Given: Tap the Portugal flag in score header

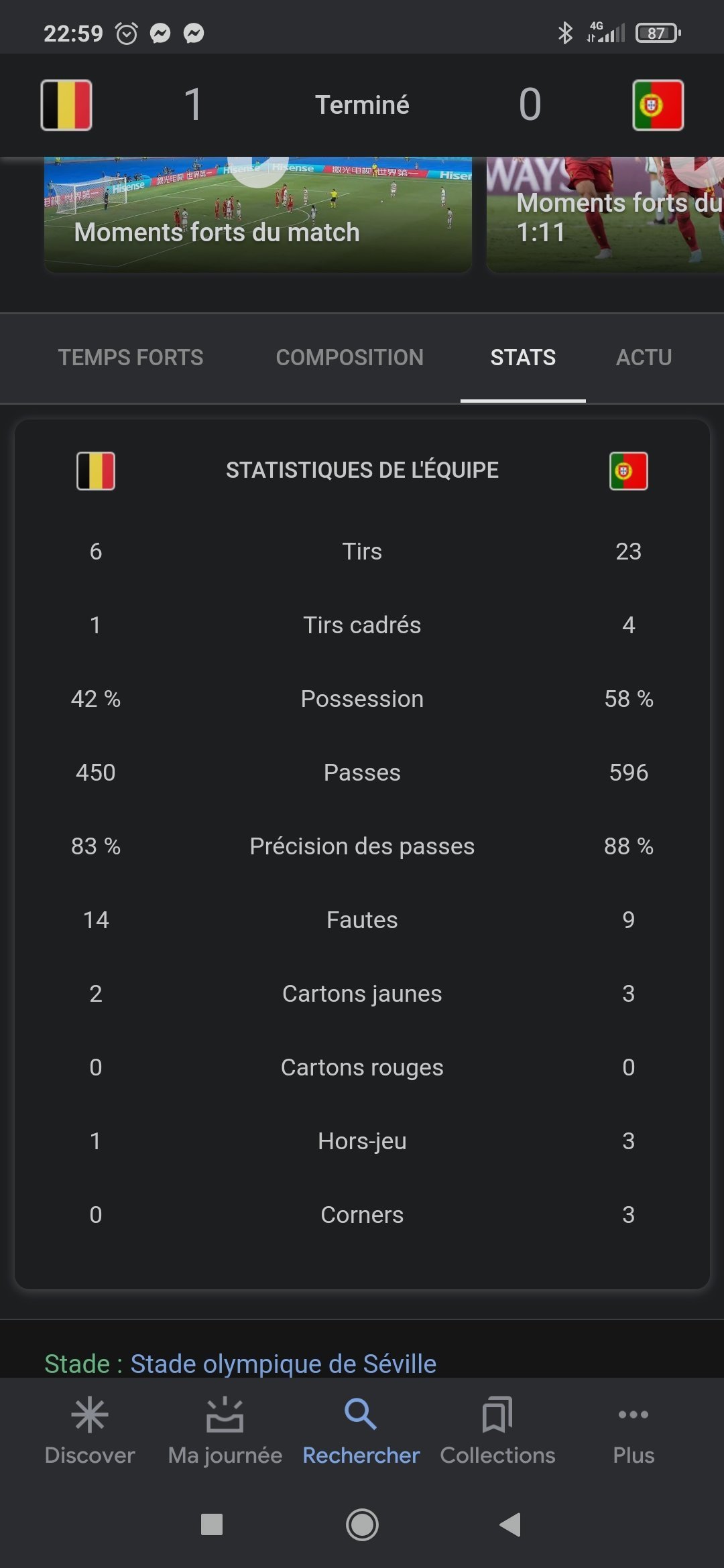Looking at the screenshot, I should 658,105.
